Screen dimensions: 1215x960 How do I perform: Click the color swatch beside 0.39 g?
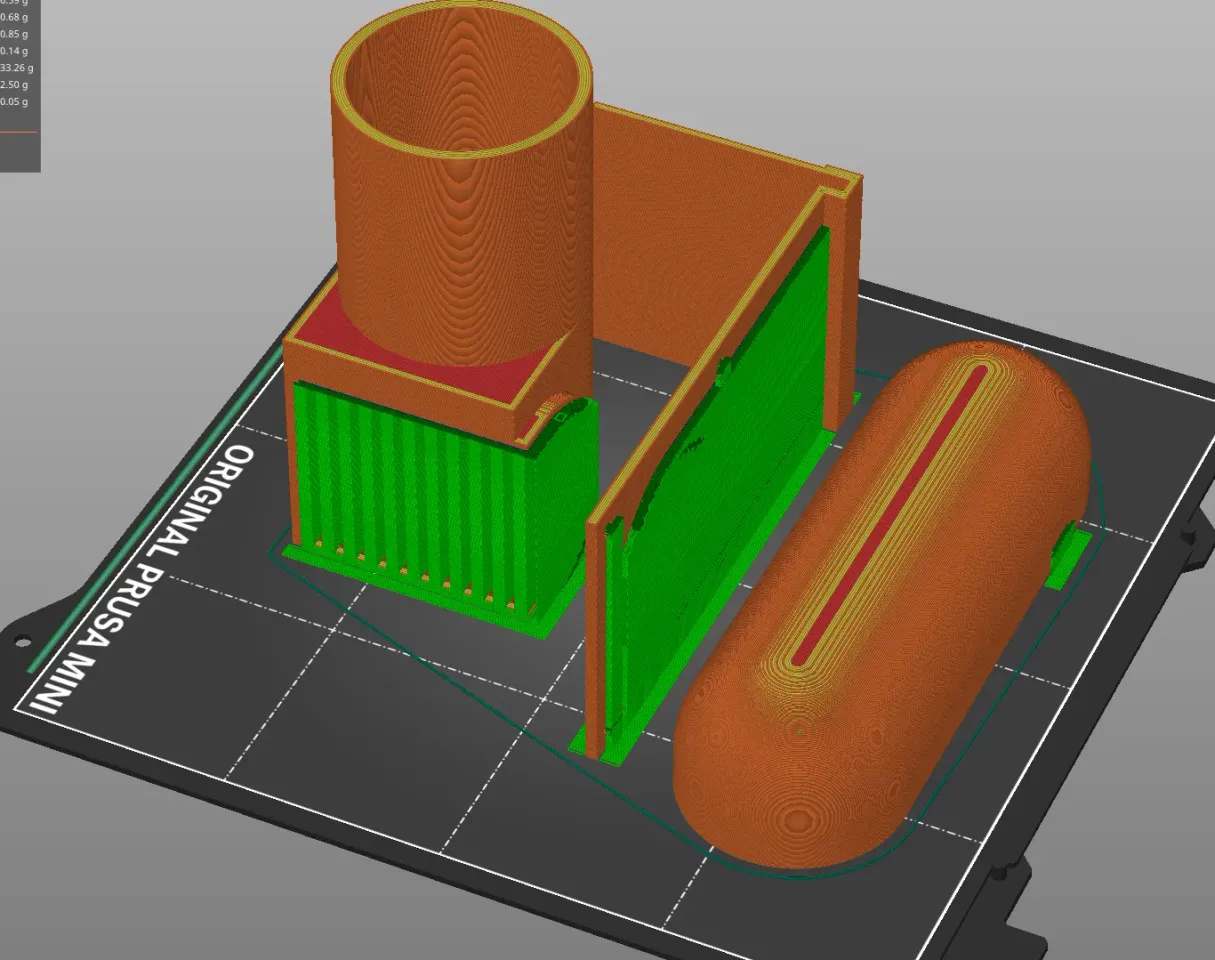click(x=3, y=4)
